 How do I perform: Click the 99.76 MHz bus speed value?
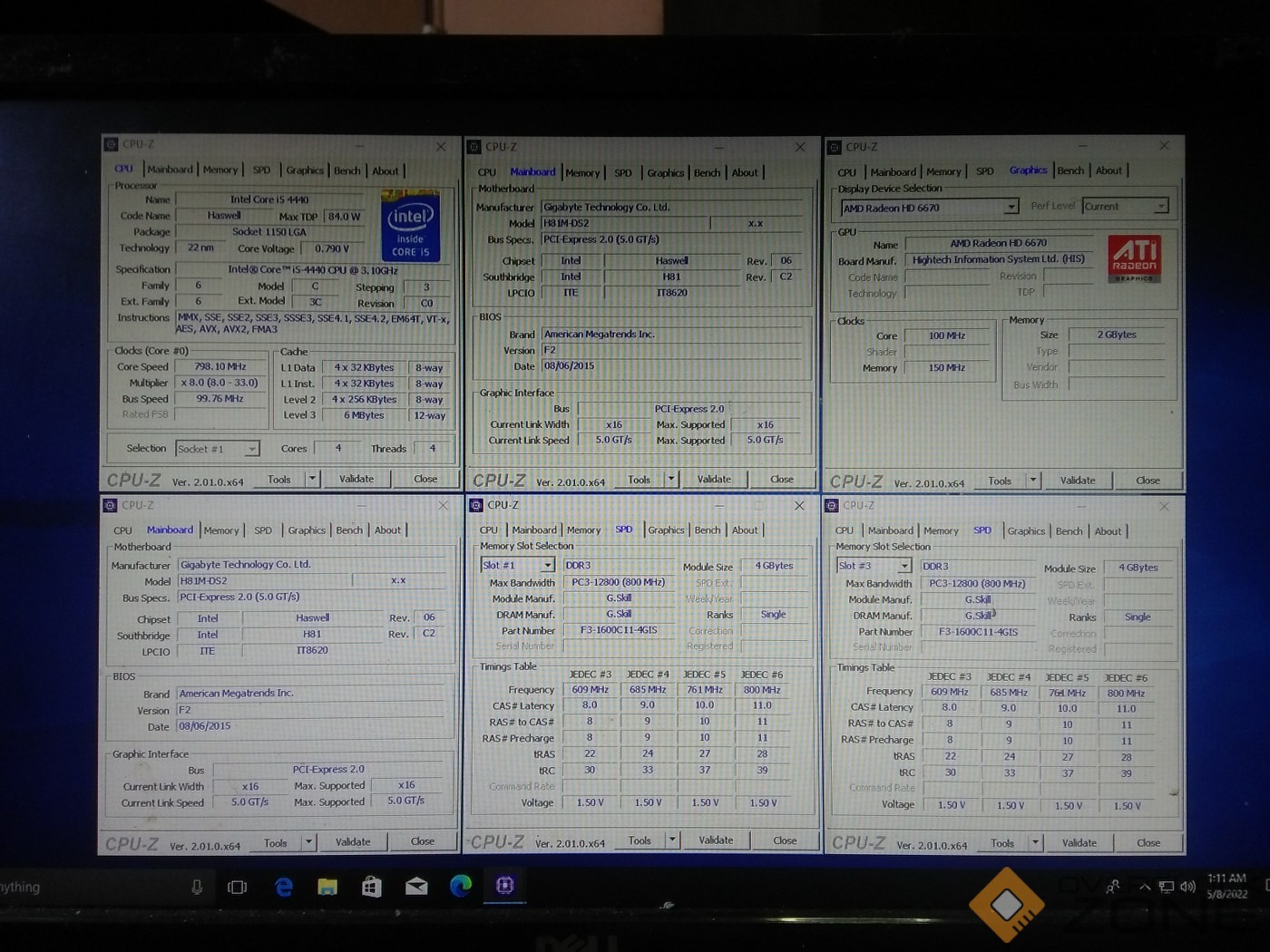220,399
